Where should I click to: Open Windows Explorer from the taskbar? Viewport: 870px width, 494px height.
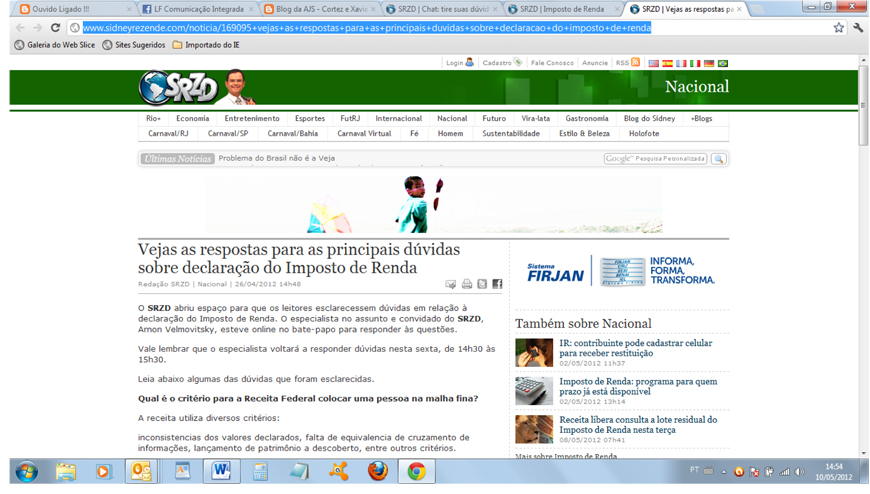click(x=65, y=472)
